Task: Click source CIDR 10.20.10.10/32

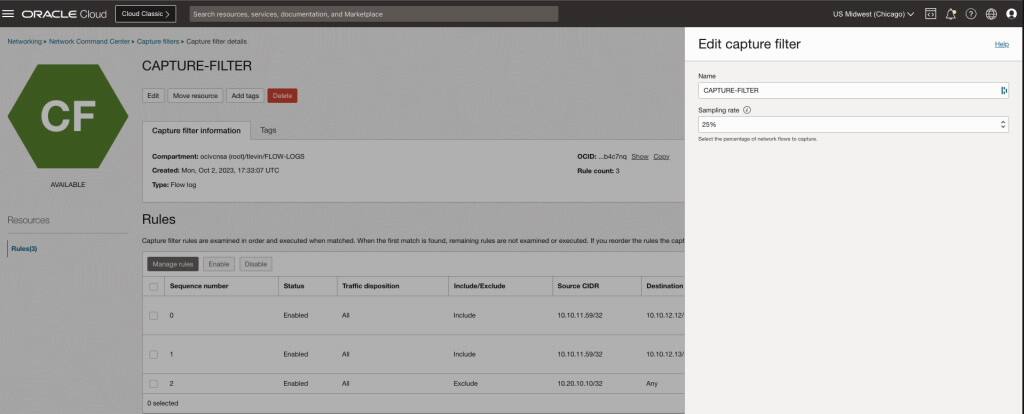Action: pos(580,384)
